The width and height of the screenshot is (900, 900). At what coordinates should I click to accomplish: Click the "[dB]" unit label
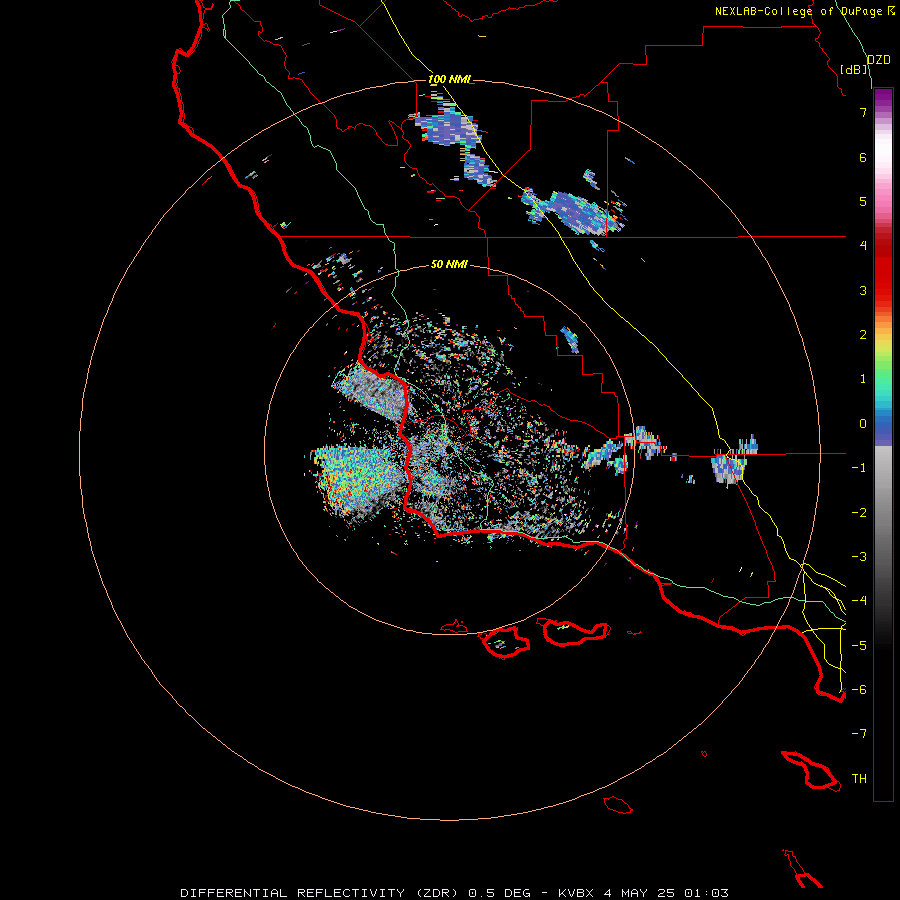[854, 69]
